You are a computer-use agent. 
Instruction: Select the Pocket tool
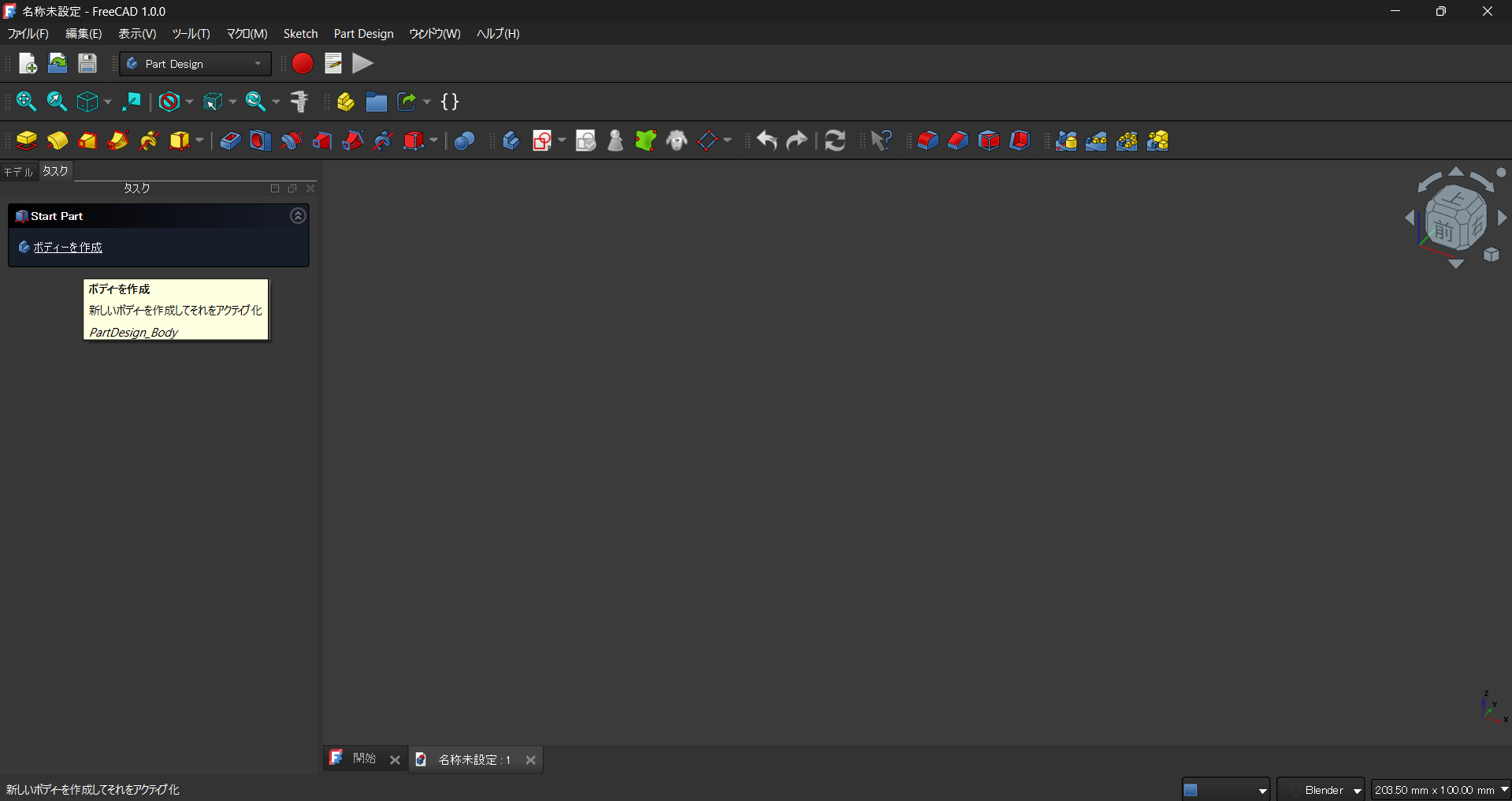click(230, 141)
